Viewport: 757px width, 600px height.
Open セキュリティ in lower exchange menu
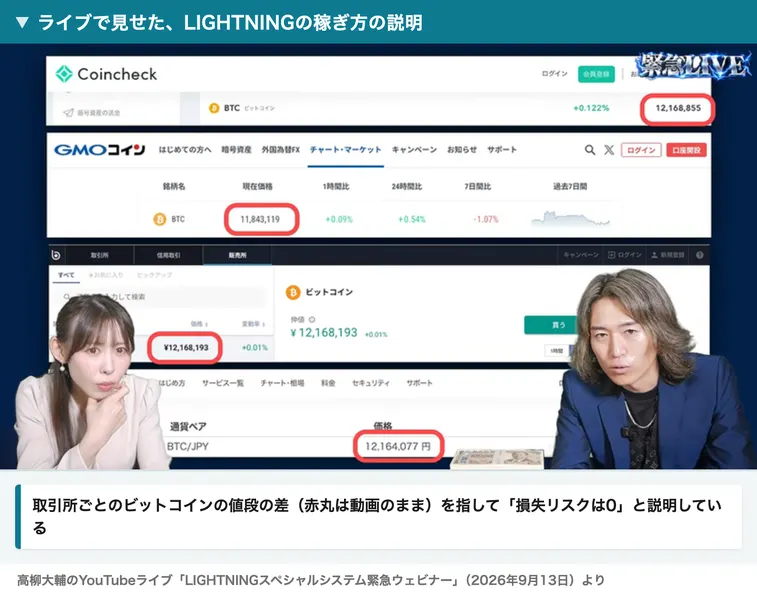[x=371, y=383]
